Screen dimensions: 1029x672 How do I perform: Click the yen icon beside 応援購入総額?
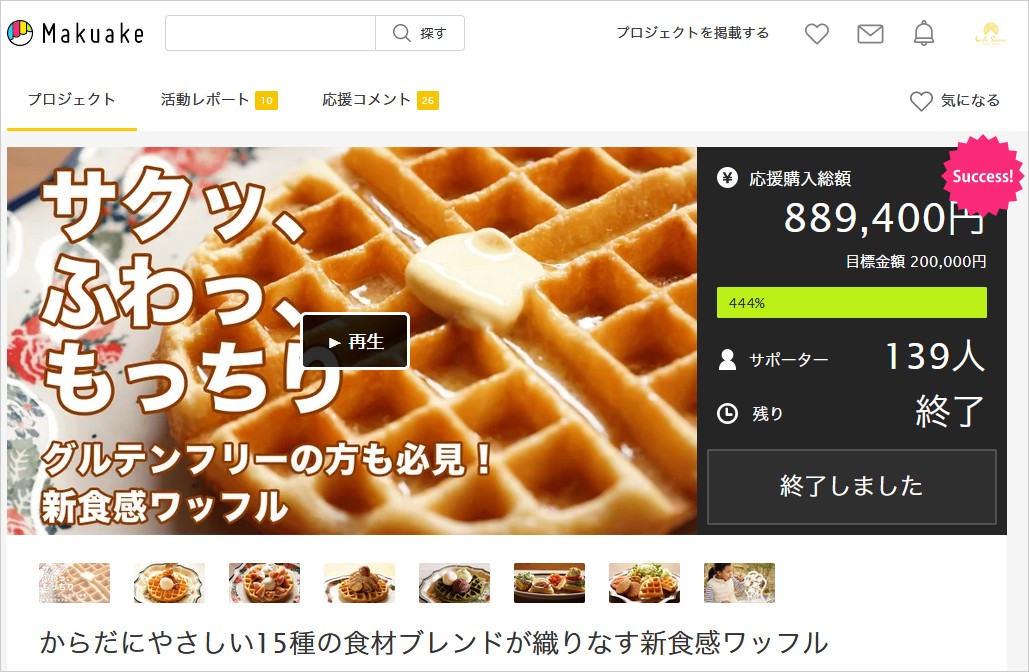click(727, 178)
